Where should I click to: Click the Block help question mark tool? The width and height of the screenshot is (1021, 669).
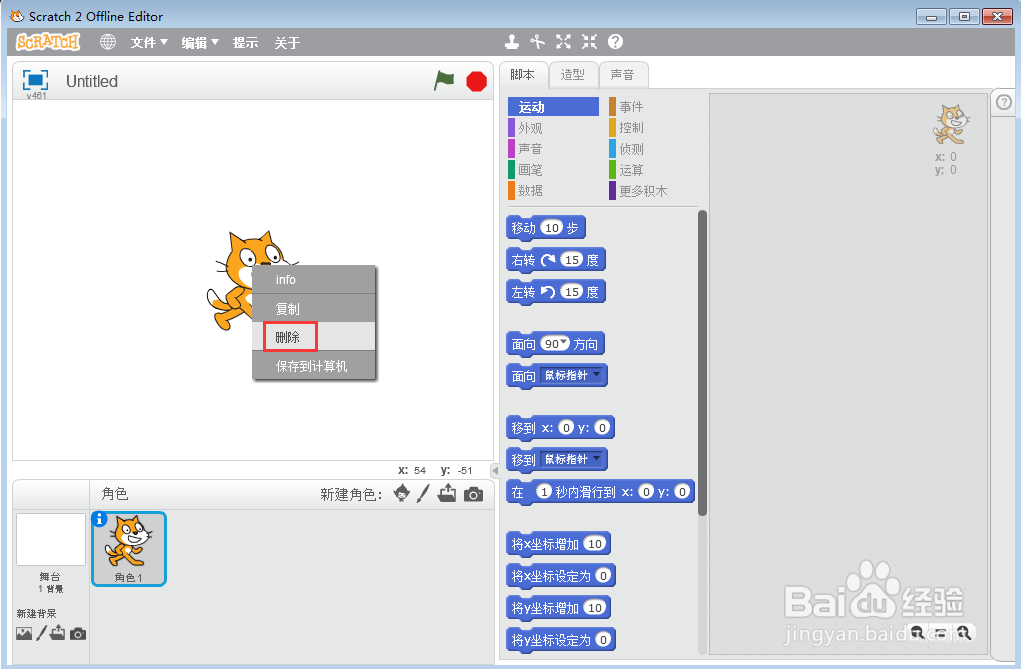[615, 42]
